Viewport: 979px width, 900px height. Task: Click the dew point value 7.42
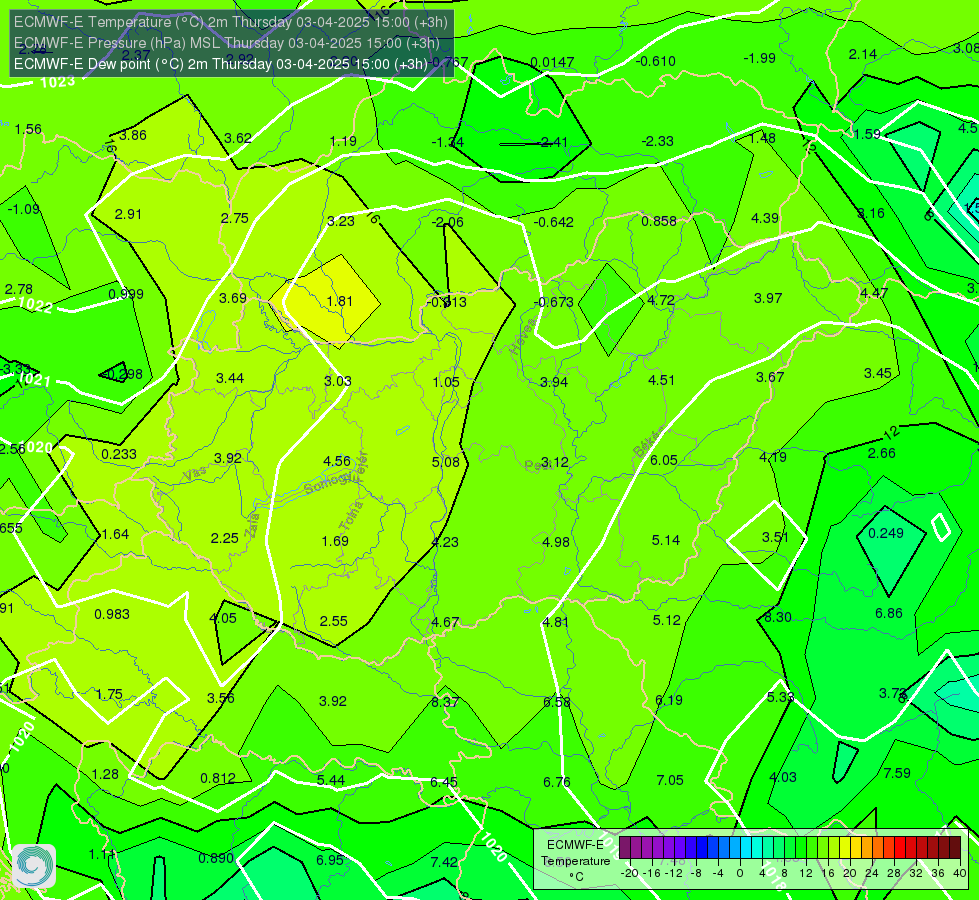444,863
